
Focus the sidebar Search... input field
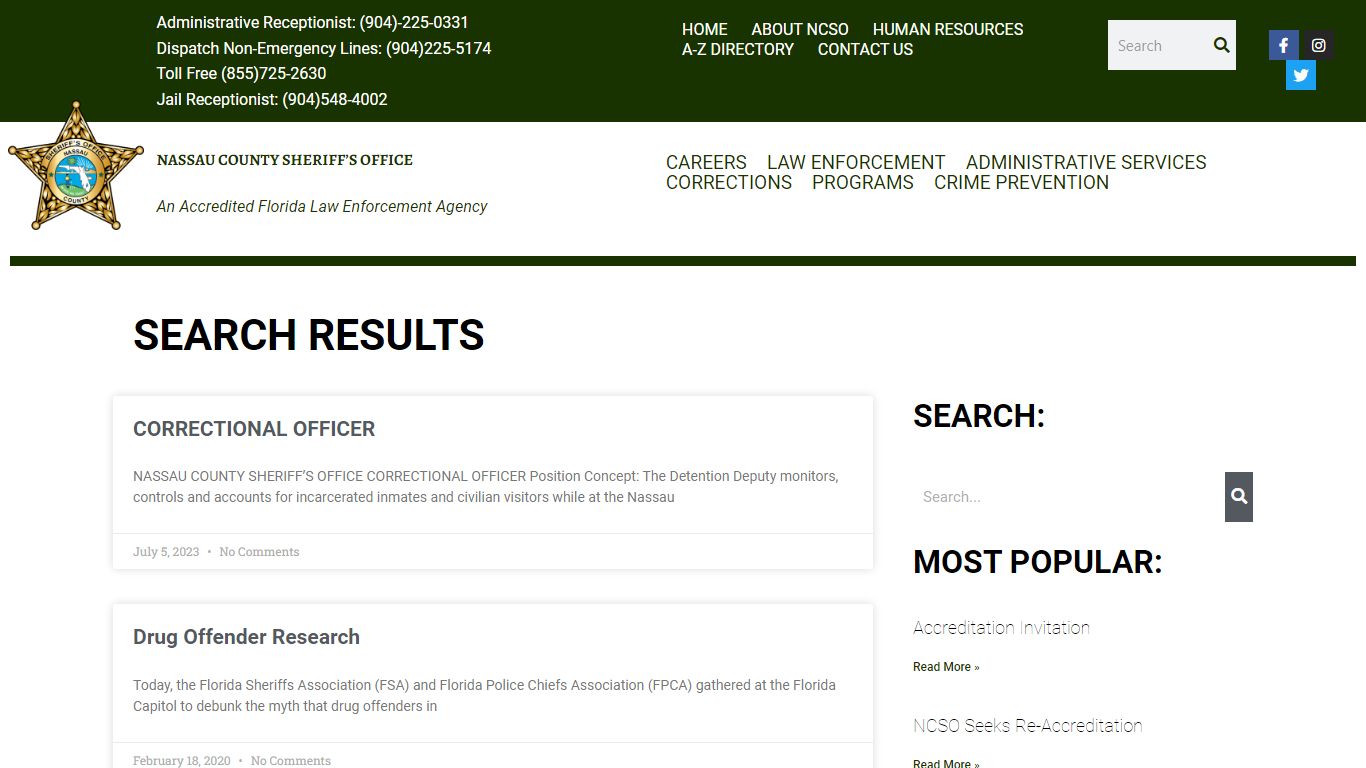tap(1069, 497)
